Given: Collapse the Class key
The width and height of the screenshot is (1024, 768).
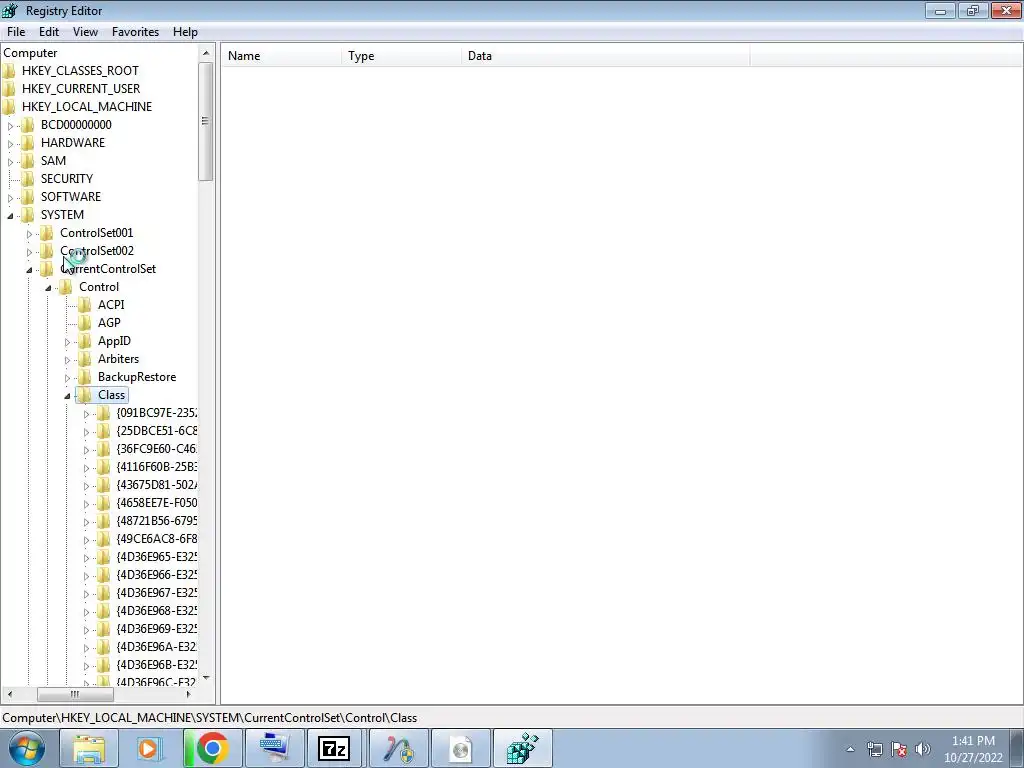Looking at the screenshot, I should (67, 396).
